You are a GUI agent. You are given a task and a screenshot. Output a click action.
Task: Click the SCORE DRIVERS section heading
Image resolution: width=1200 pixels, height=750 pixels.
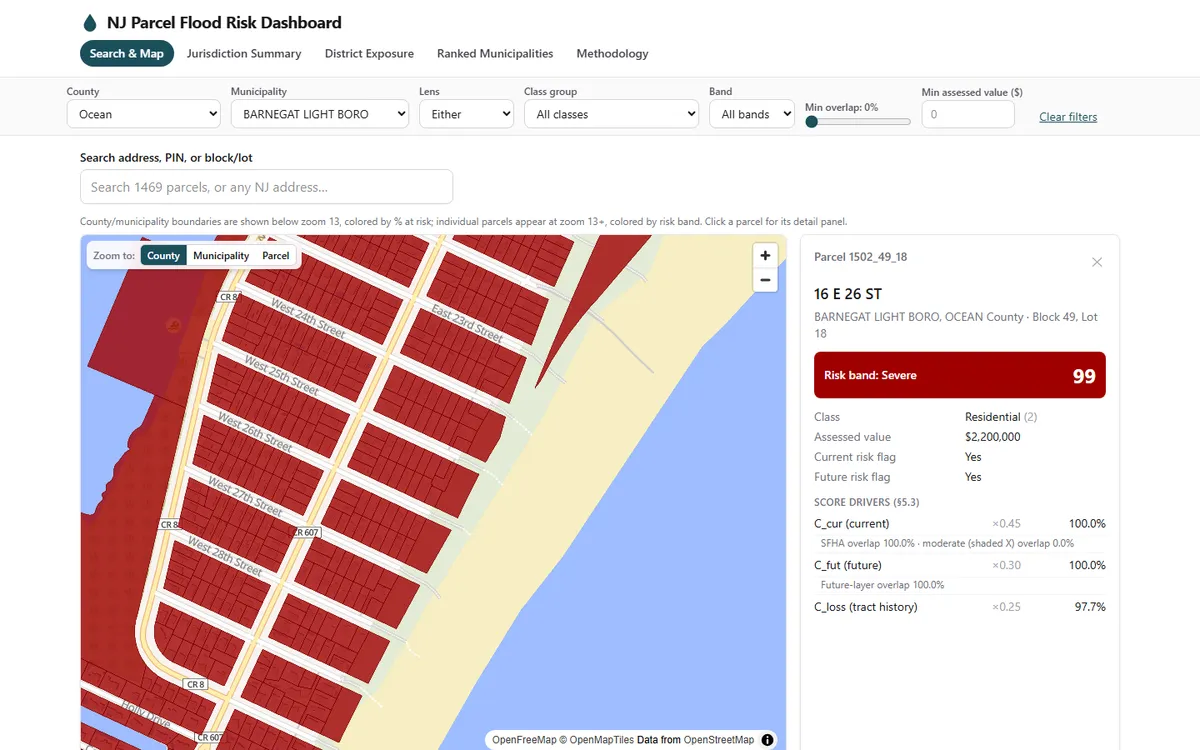pos(867,502)
